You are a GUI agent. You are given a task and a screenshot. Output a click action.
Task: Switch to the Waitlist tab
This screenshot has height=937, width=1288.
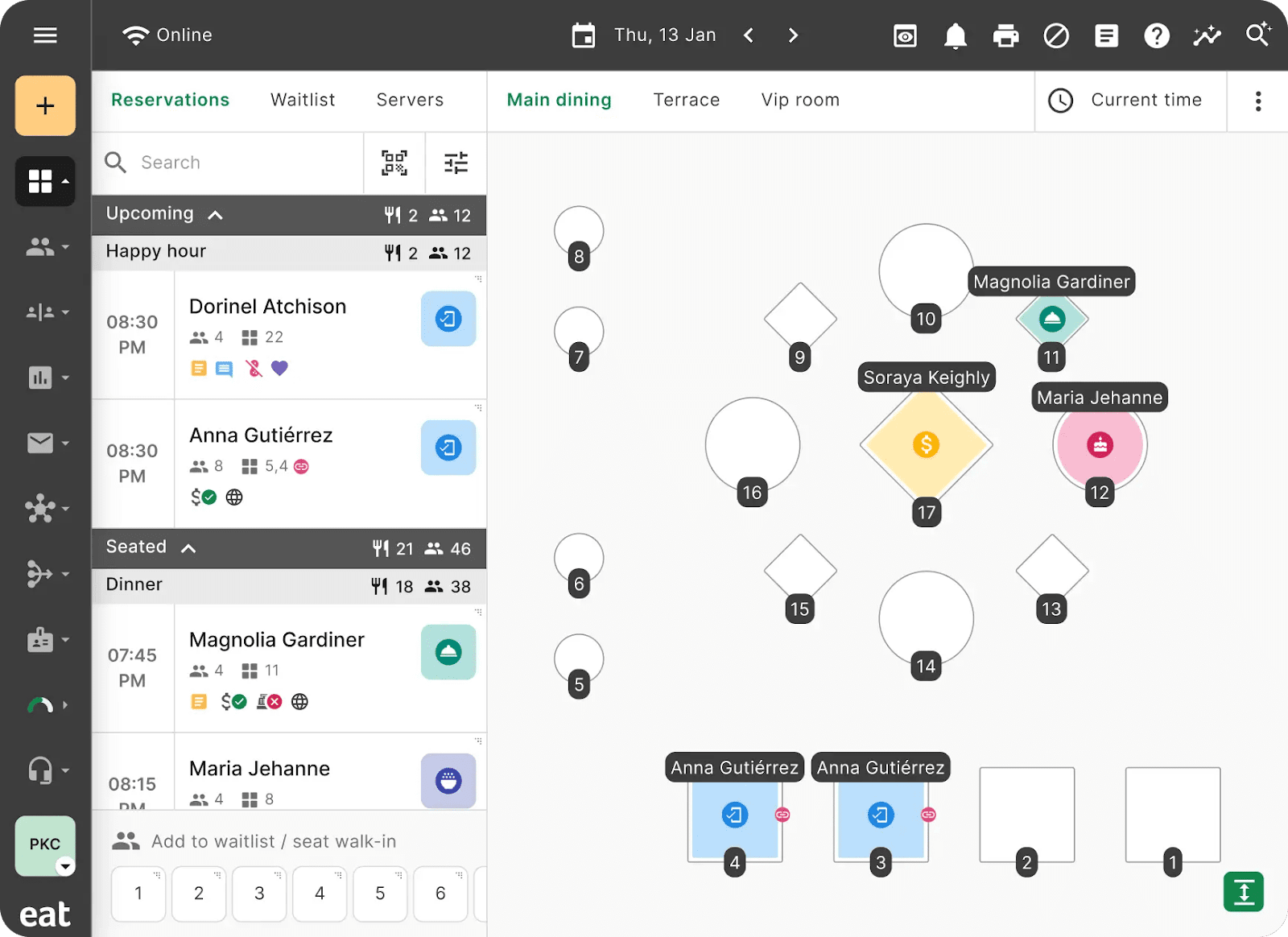click(x=303, y=100)
